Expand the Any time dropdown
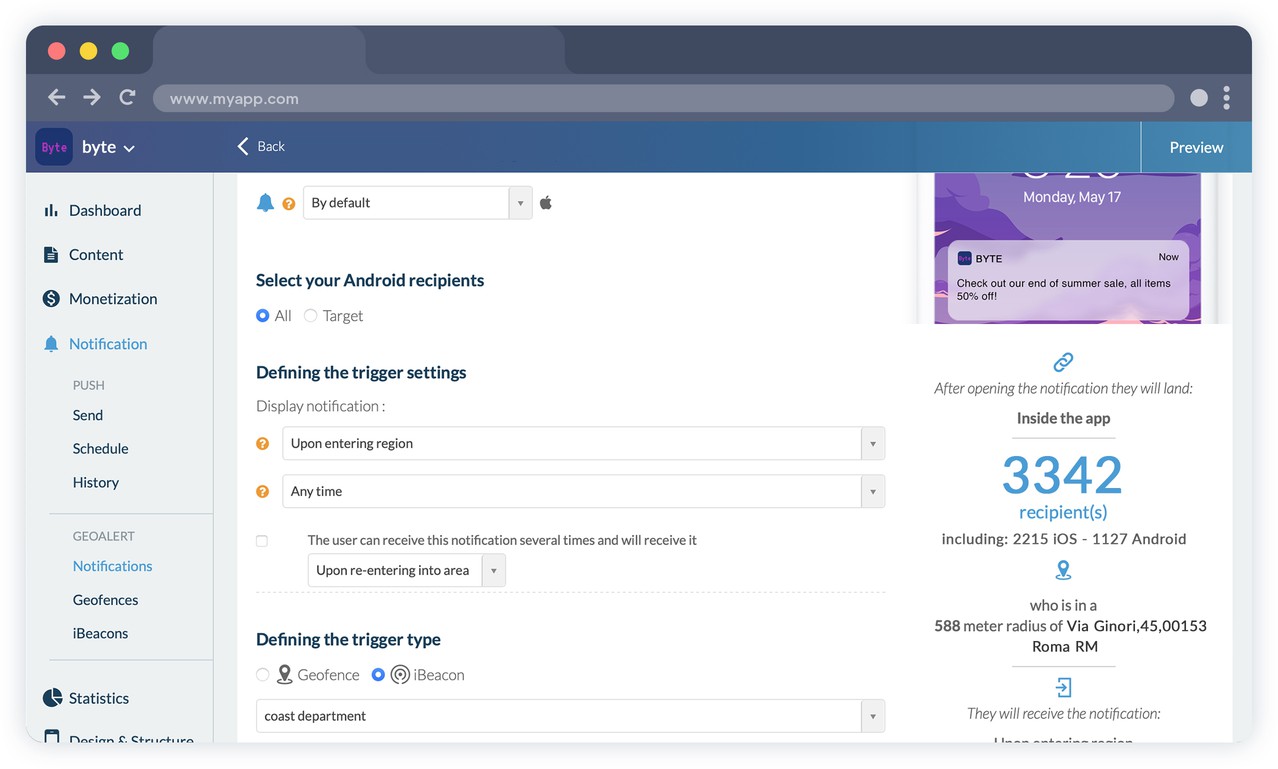Viewport: 1278px width, 769px height. pyautogui.click(x=583, y=491)
